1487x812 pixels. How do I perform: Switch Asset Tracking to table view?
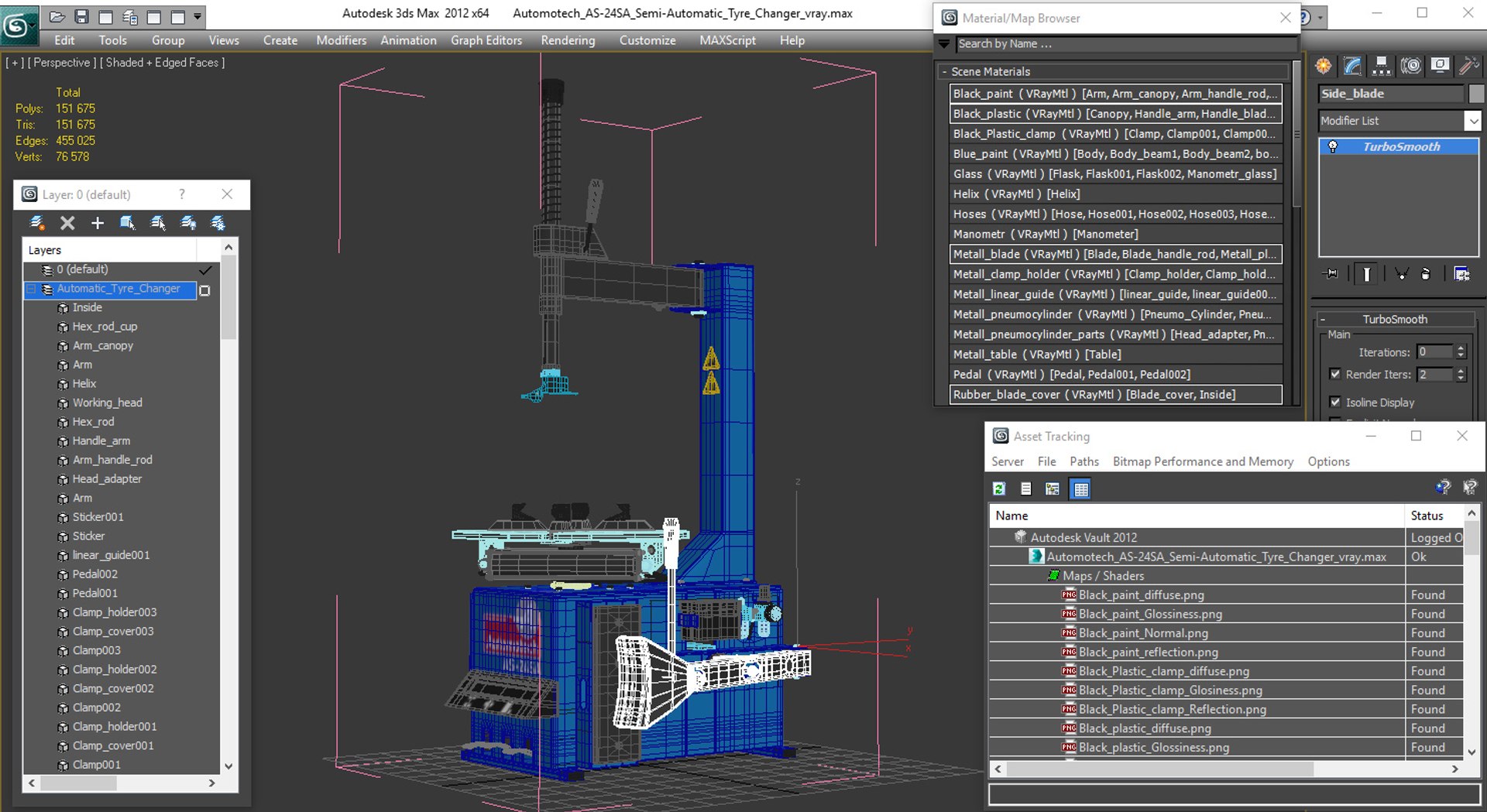(x=1080, y=488)
